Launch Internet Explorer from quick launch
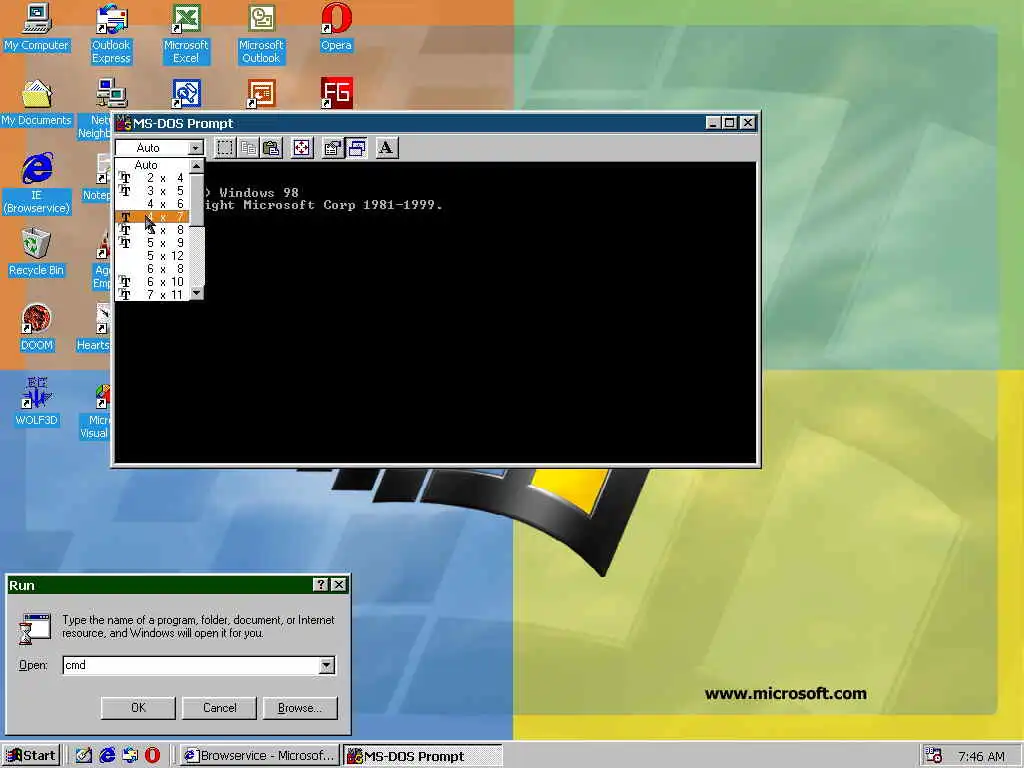This screenshot has height=768, width=1024. [107, 756]
